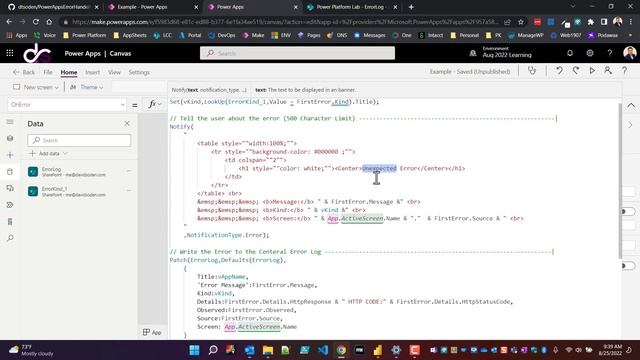This screenshot has width=640, height=360.
Task: Open Power Apps settings gear
Action: coord(590,53)
